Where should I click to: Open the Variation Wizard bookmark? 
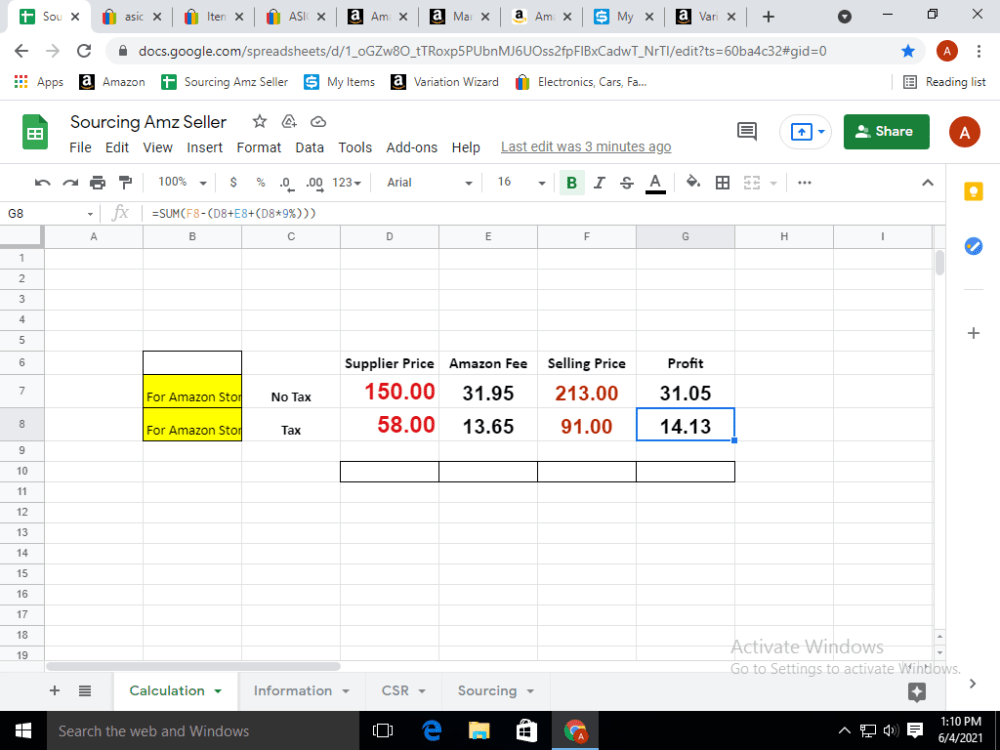point(445,82)
